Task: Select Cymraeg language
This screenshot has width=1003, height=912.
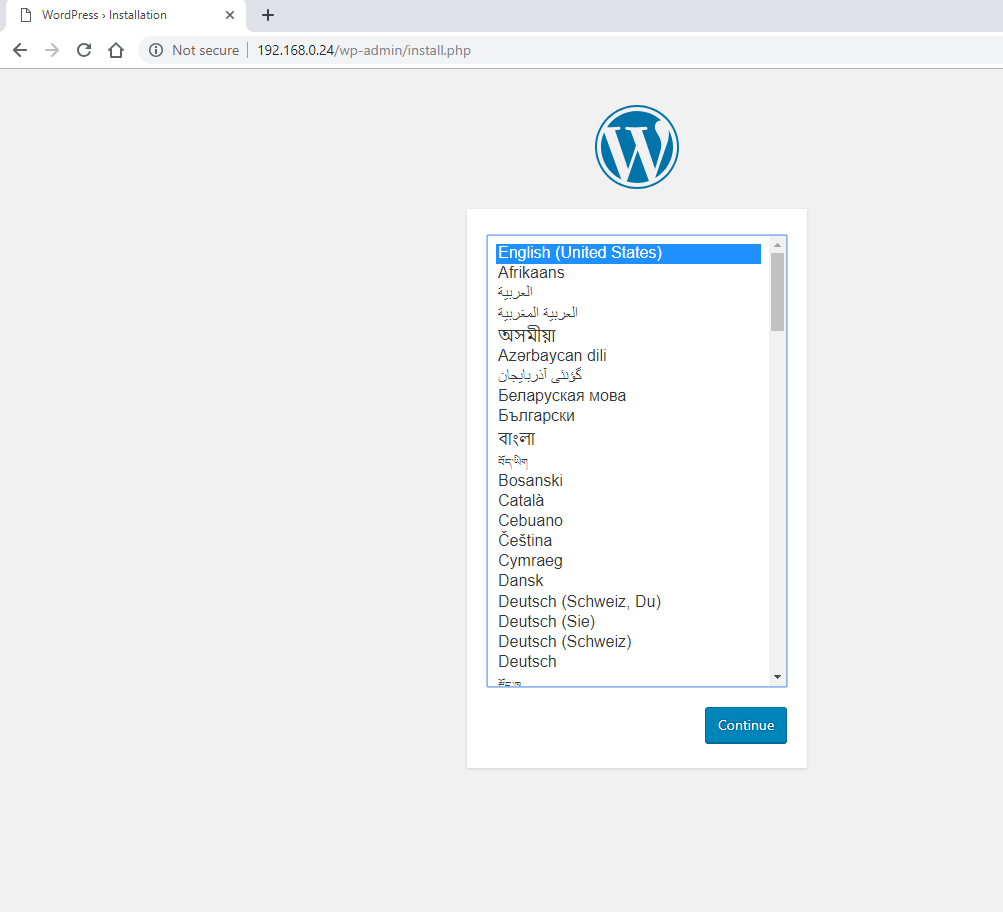Action: tap(628, 561)
